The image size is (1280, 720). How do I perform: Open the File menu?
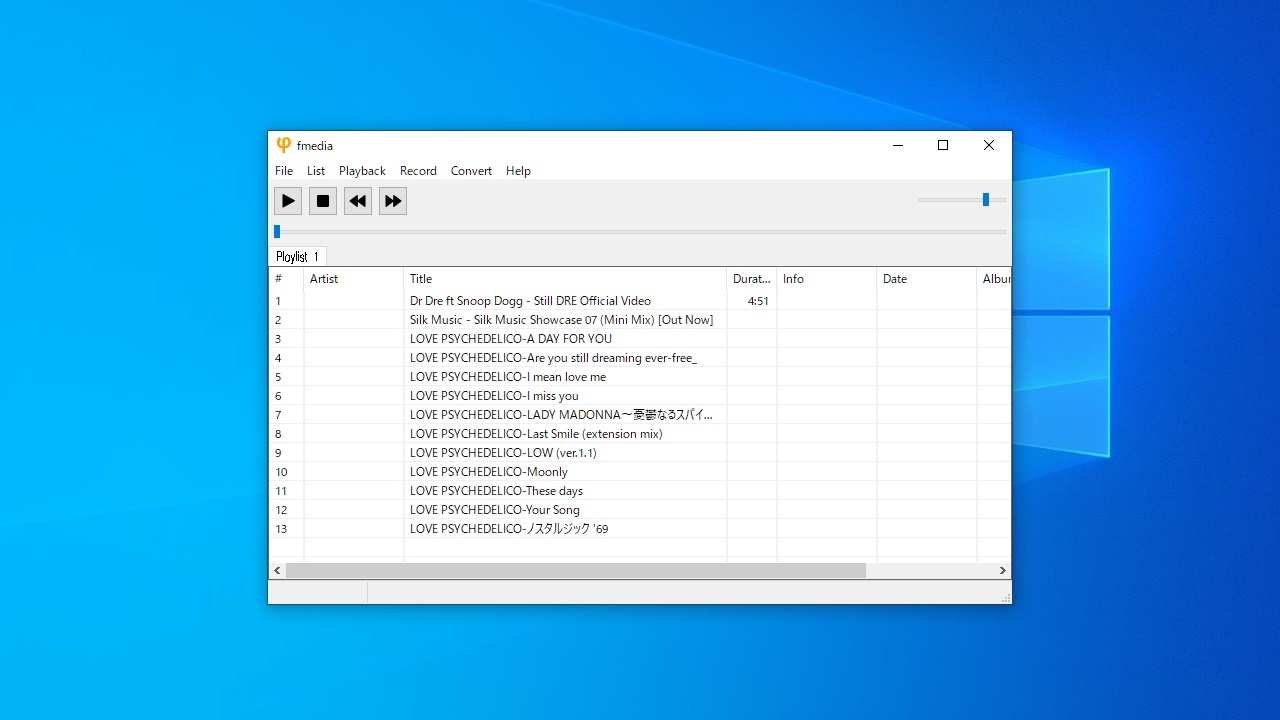[x=284, y=171]
